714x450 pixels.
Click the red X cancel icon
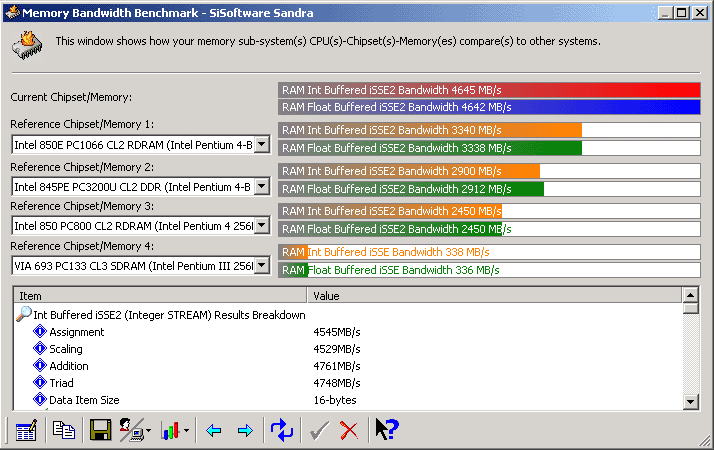click(x=349, y=430)
